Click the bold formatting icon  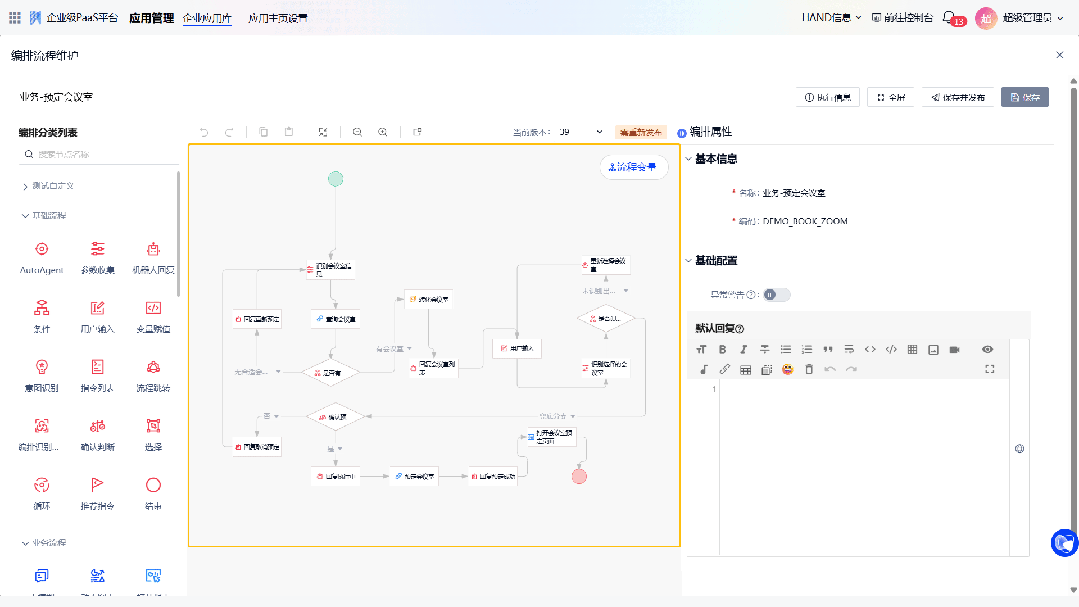click(722, 349)
